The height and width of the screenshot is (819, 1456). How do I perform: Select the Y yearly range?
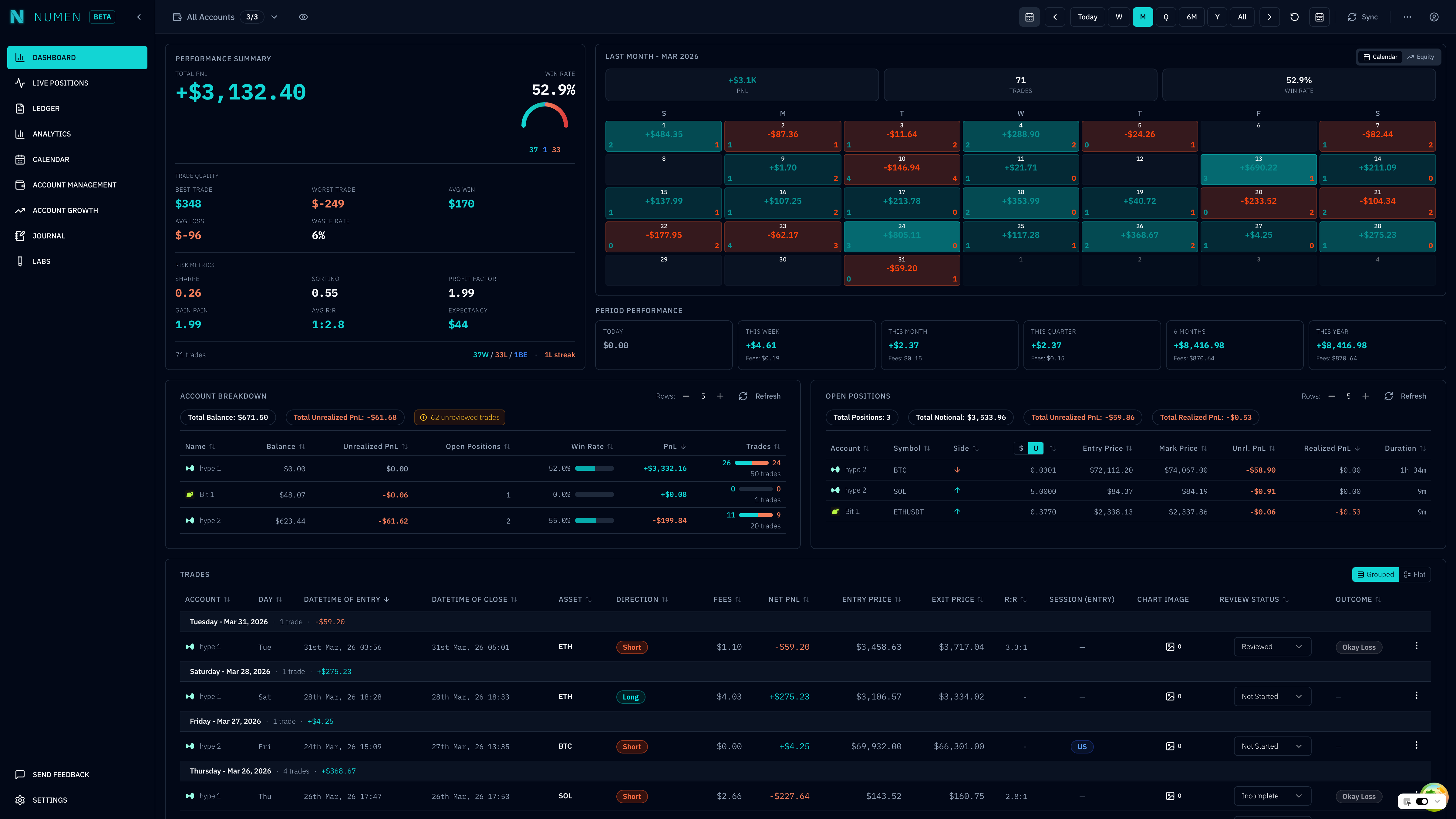[x=1217, y=17]
